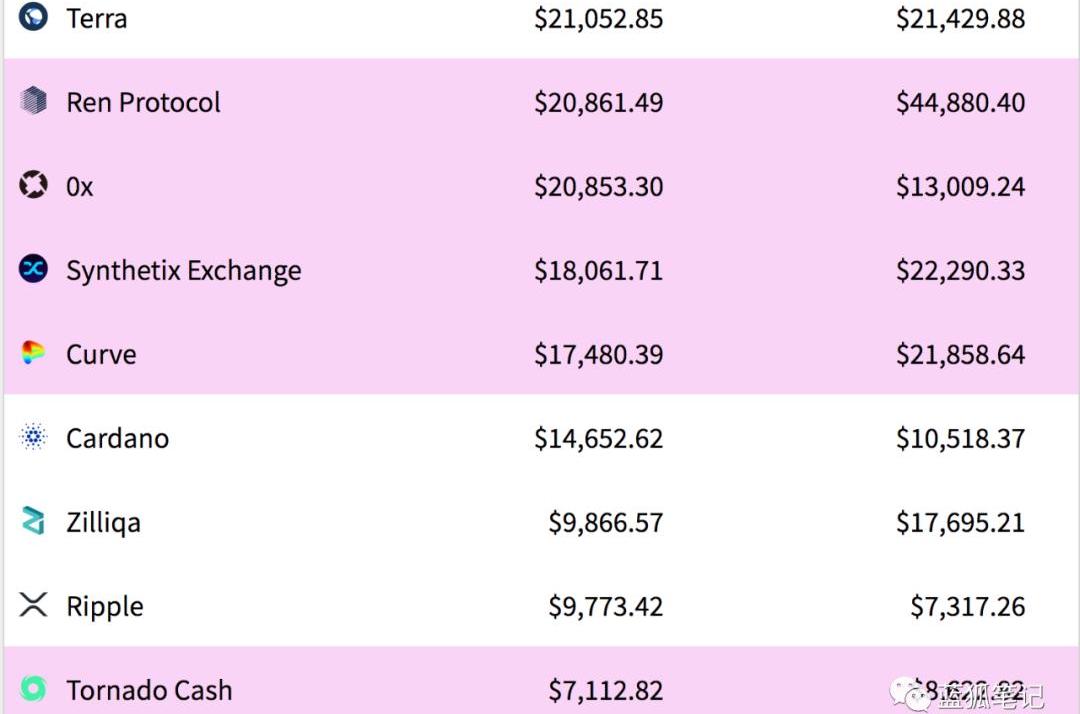Click Curve's $17,480.39 value

tap(598, 354)
